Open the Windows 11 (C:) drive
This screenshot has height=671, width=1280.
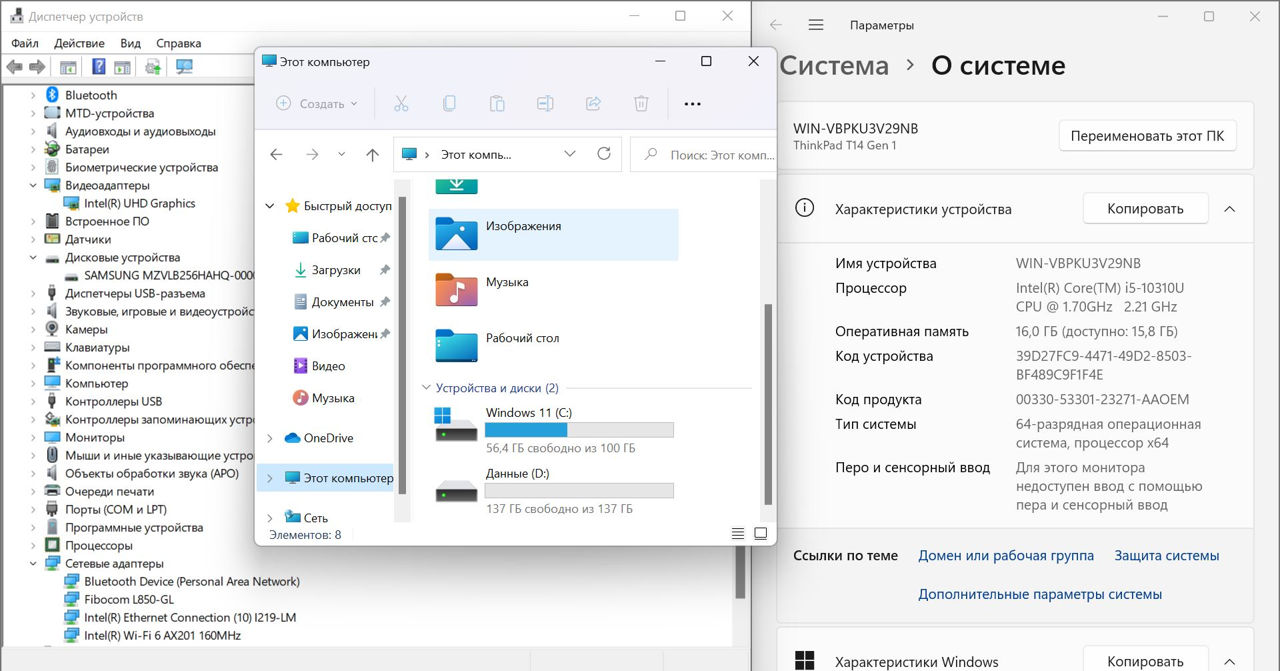(x=528, y=413)
